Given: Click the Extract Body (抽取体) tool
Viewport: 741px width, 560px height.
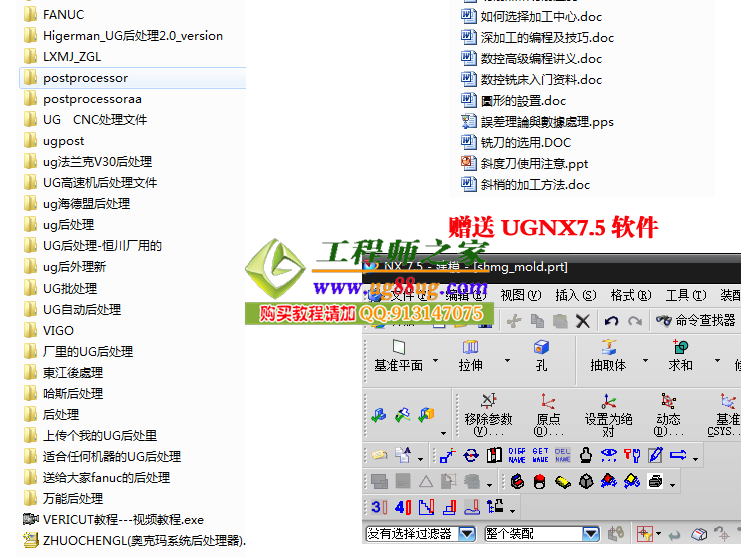Looking at the screenshot, I should point(608,355).
